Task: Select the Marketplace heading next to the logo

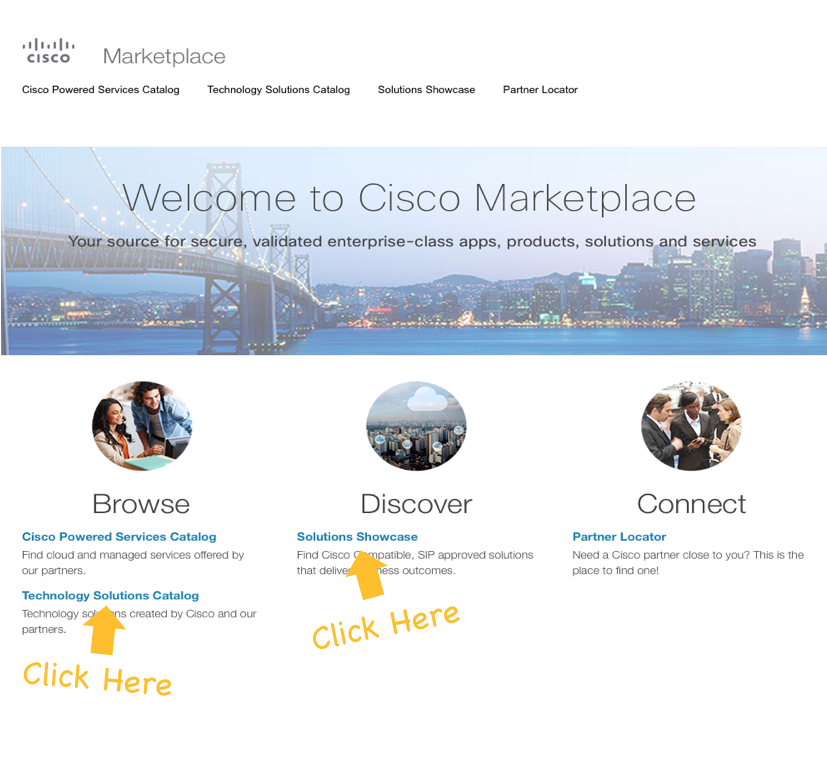Action: (x=162, y=56)
